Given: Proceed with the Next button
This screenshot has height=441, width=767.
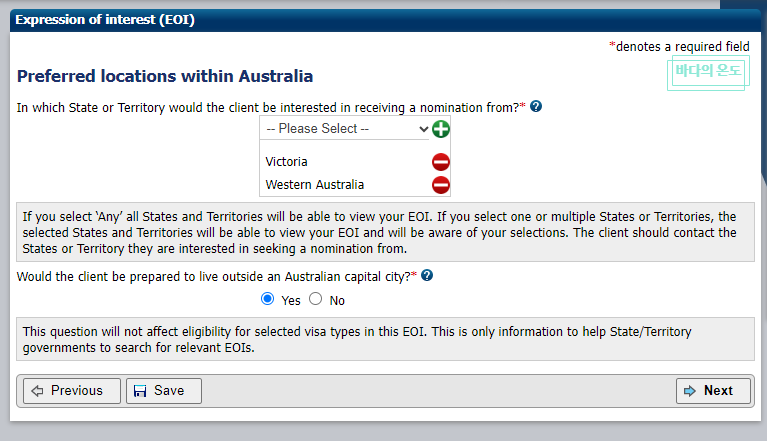Looking at the screenshot, I should click(713, 391).
